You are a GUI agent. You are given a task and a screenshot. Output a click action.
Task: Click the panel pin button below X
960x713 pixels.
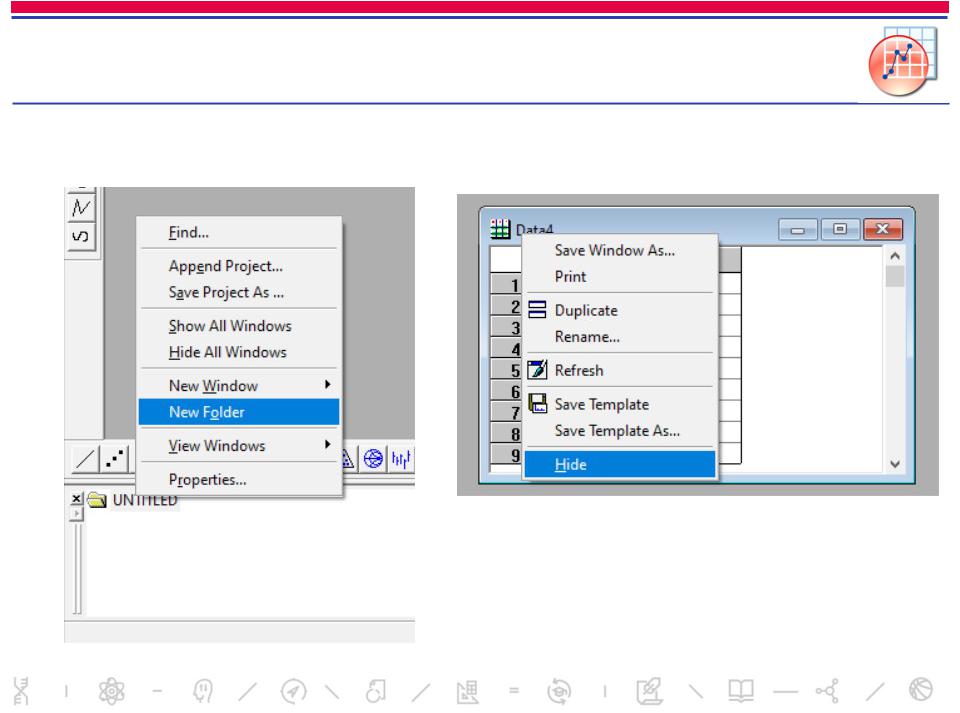[x=77, y=513]
